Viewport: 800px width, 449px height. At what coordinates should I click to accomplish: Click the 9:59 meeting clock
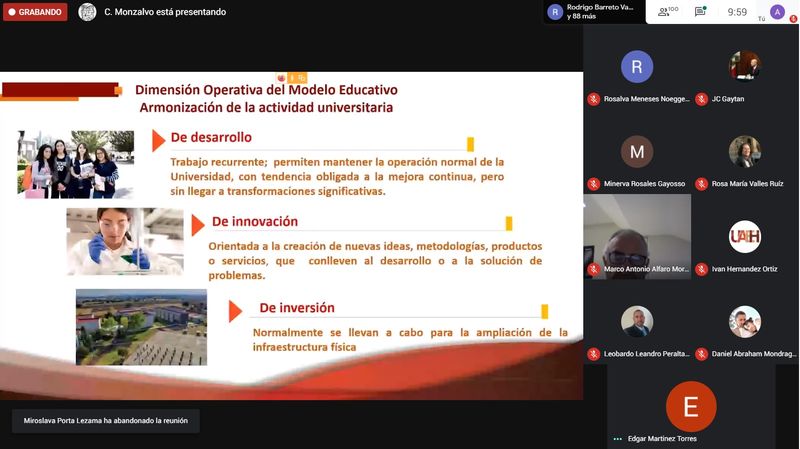[x=737, y=12]
